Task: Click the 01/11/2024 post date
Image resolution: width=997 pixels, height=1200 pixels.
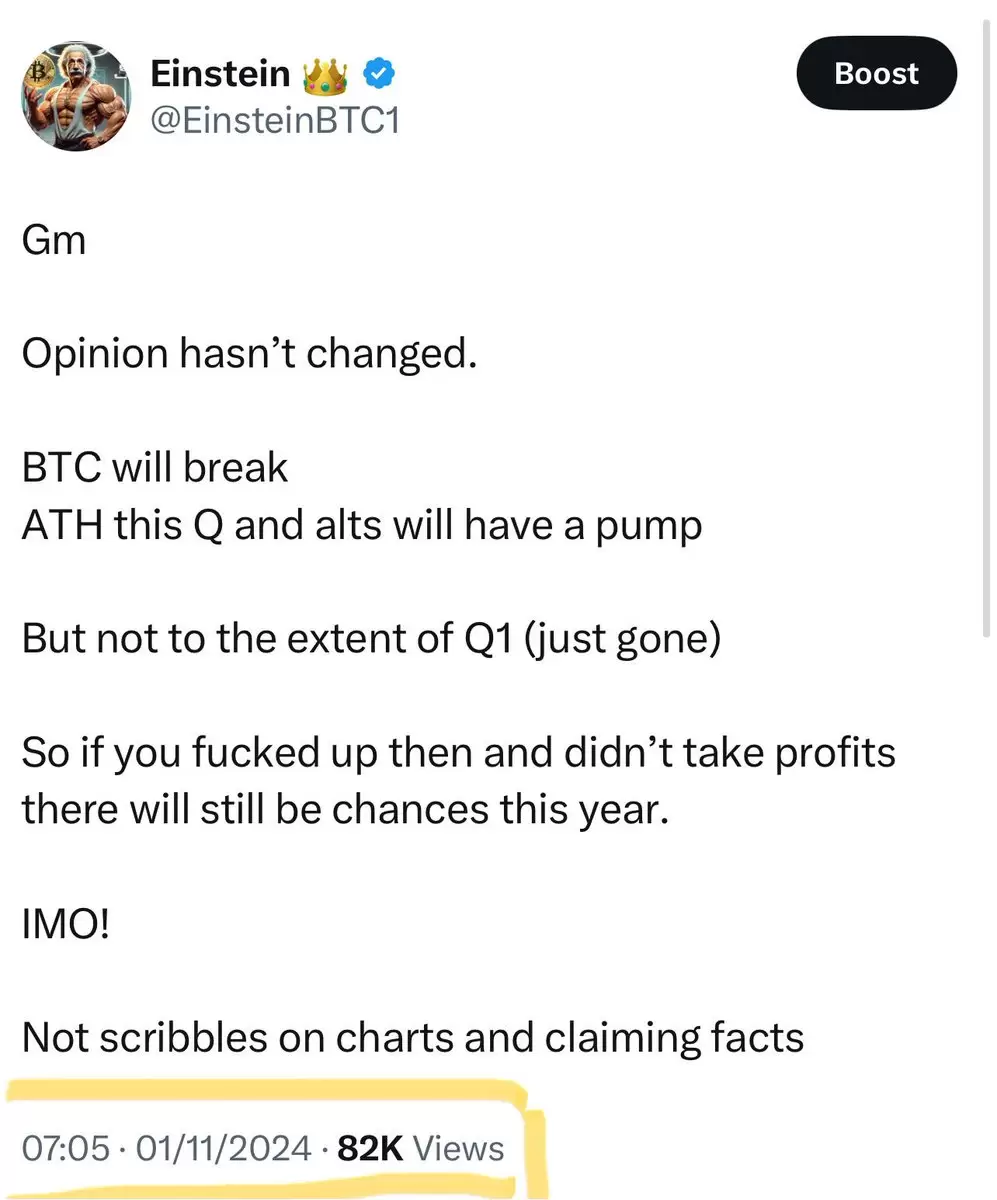Action: click(x=220, y=1149)
